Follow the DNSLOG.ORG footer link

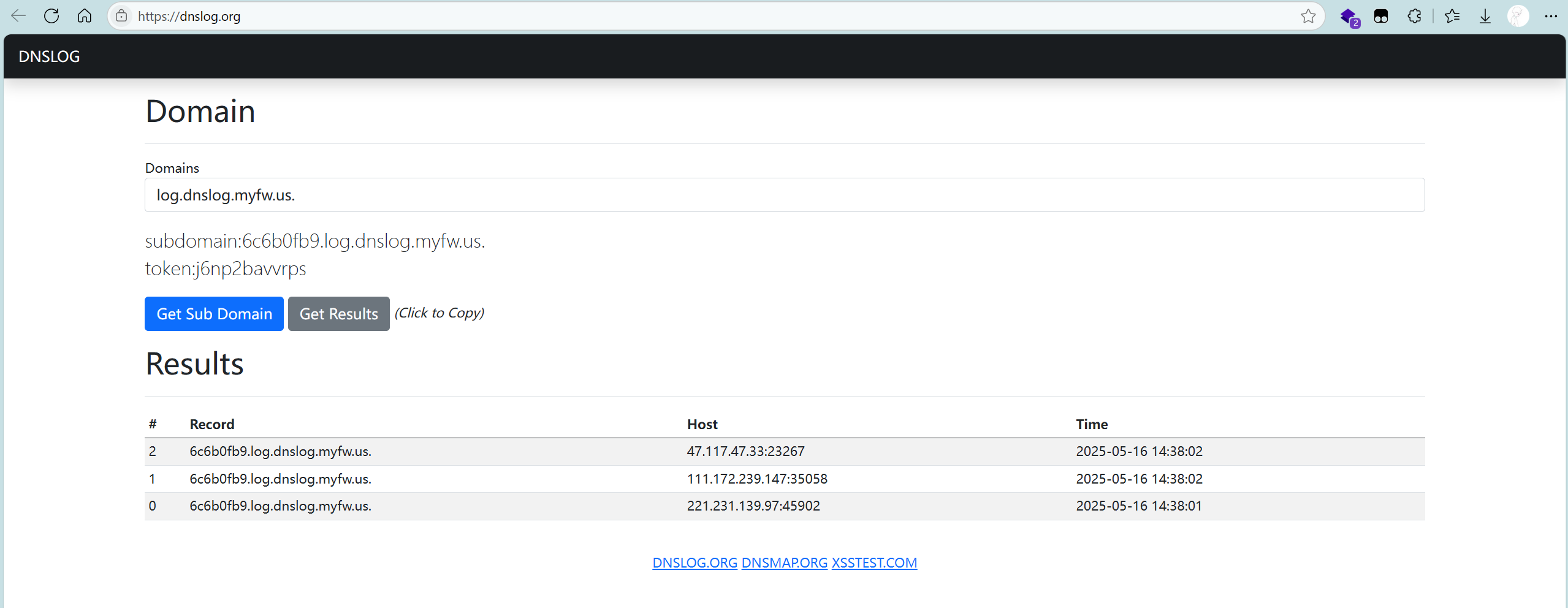point(695,563)
